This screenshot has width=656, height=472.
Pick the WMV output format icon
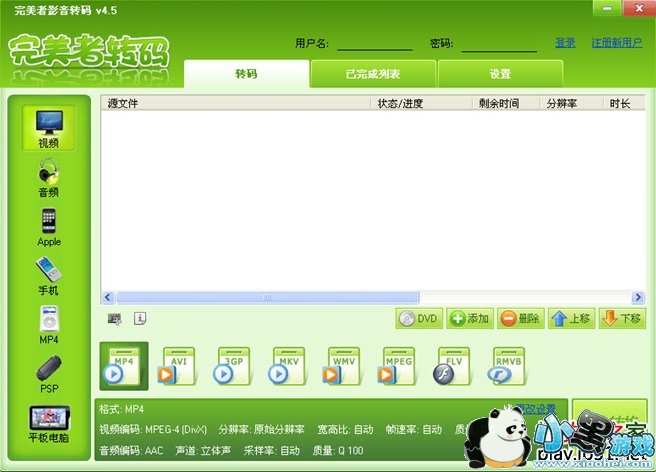tap(342, 366)
